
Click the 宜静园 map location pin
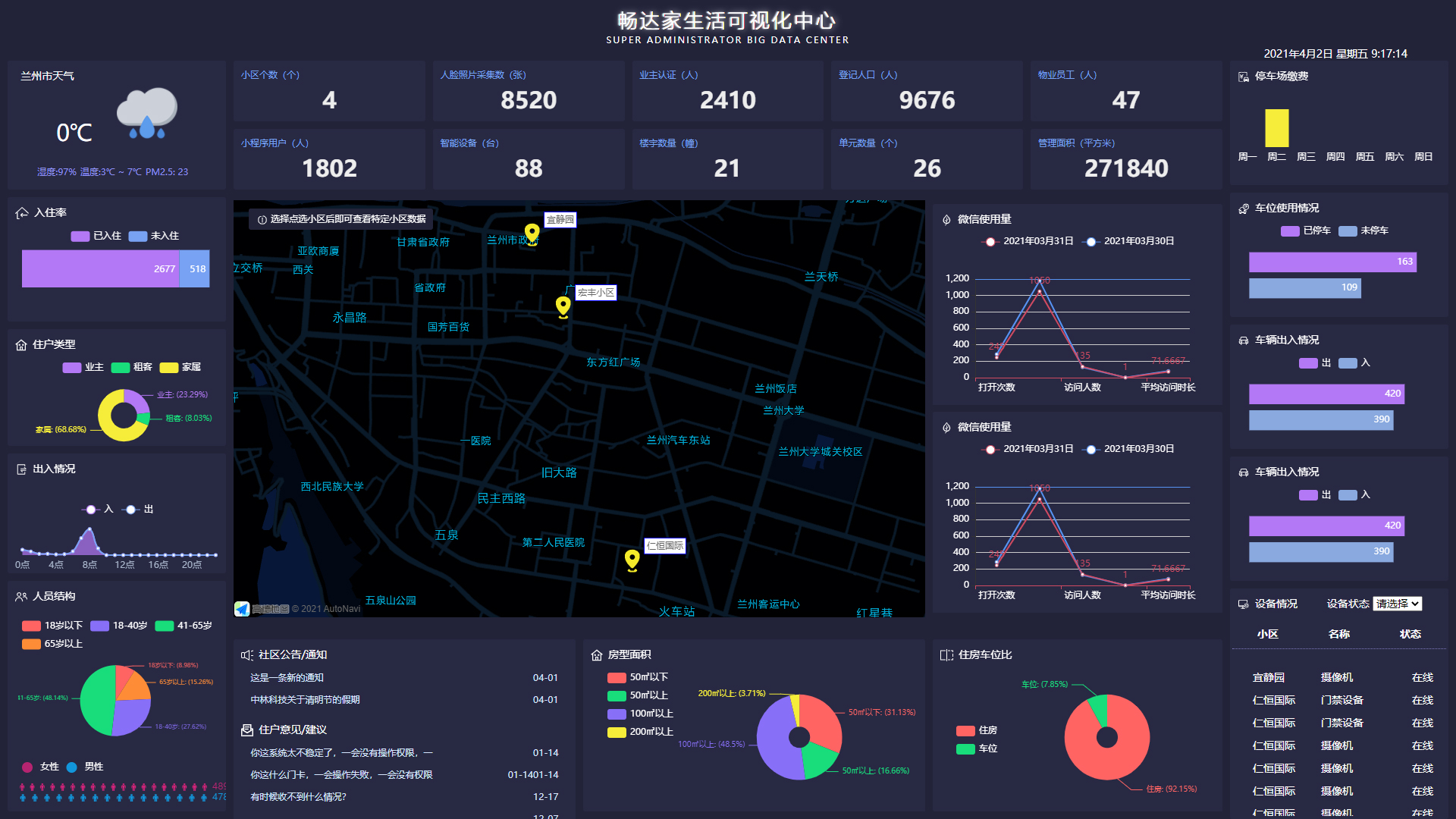coord(532,233)
